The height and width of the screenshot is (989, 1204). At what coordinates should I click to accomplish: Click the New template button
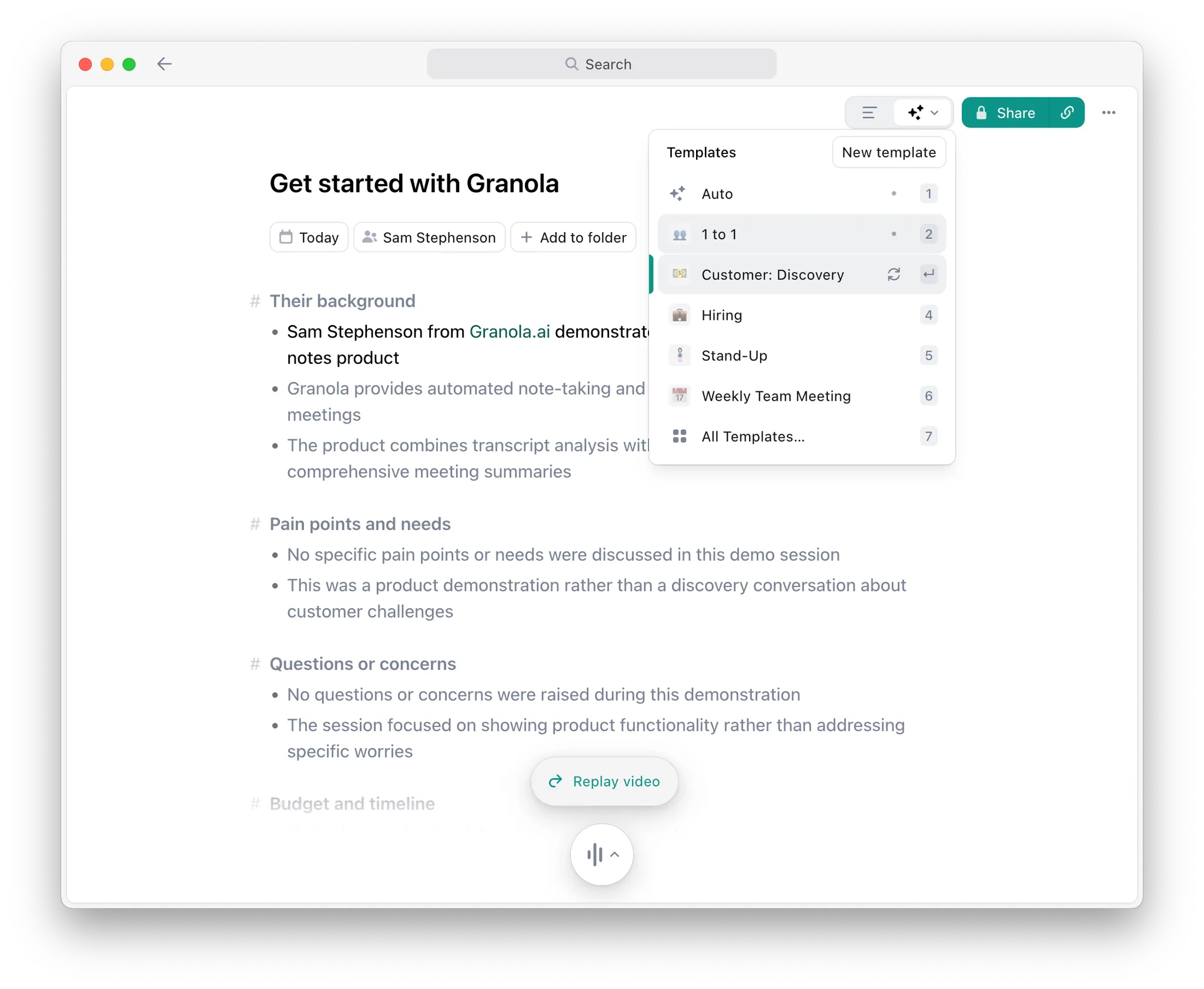point(889,153)
